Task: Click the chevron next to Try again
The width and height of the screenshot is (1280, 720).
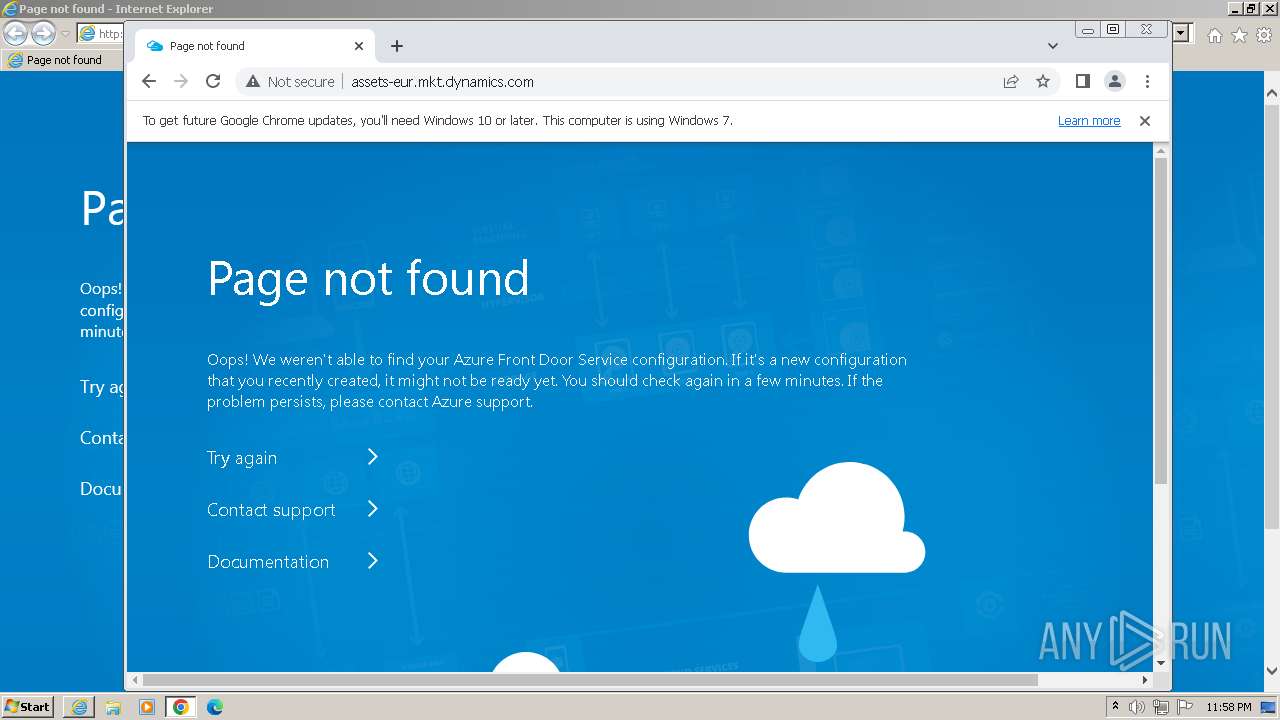Action: point(372,457)
